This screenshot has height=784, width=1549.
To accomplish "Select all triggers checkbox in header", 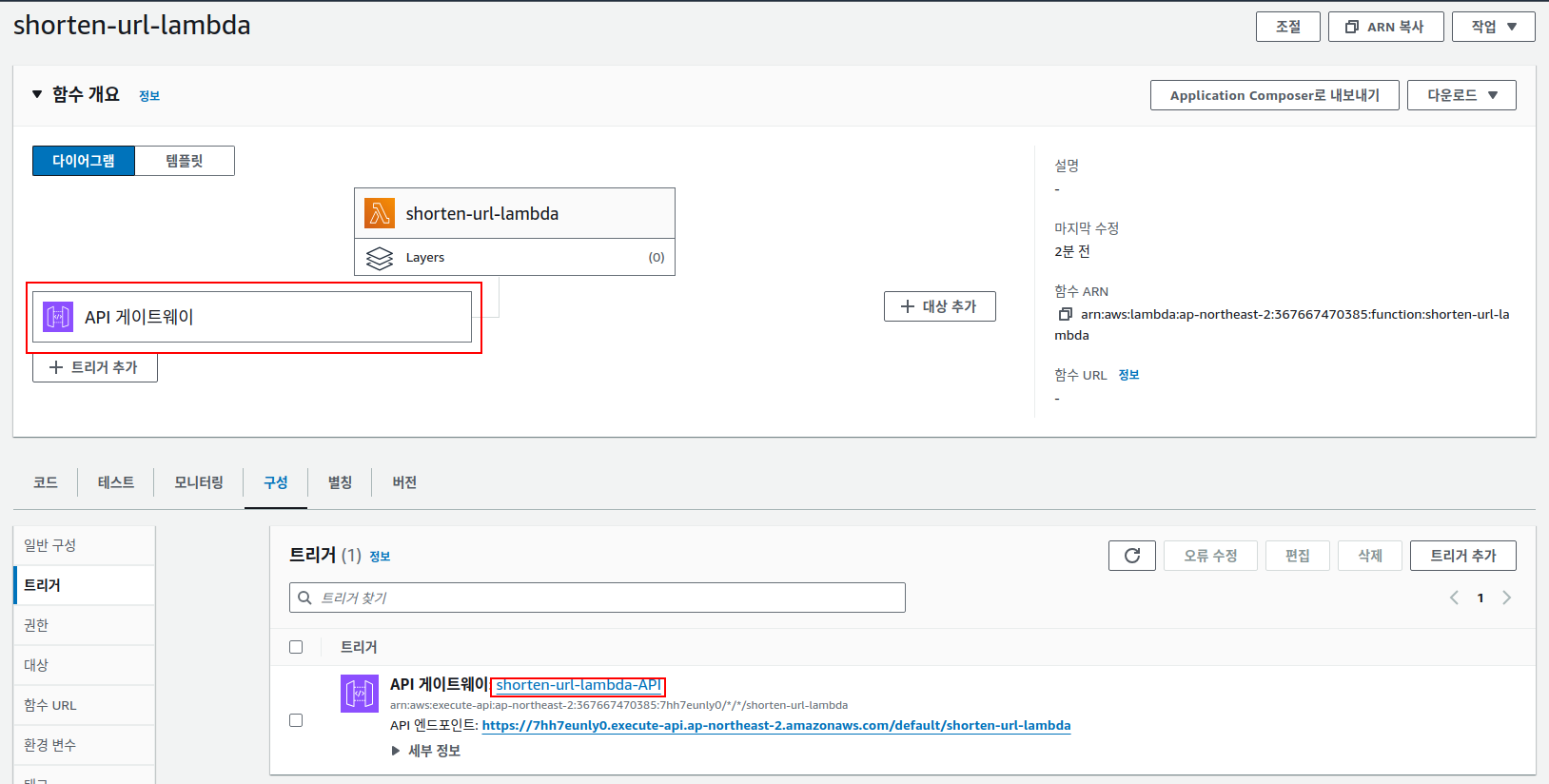I will coord(296,647).
